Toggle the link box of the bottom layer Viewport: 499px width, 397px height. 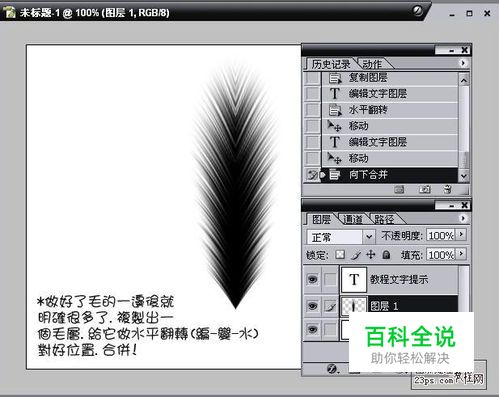[330, 329]
